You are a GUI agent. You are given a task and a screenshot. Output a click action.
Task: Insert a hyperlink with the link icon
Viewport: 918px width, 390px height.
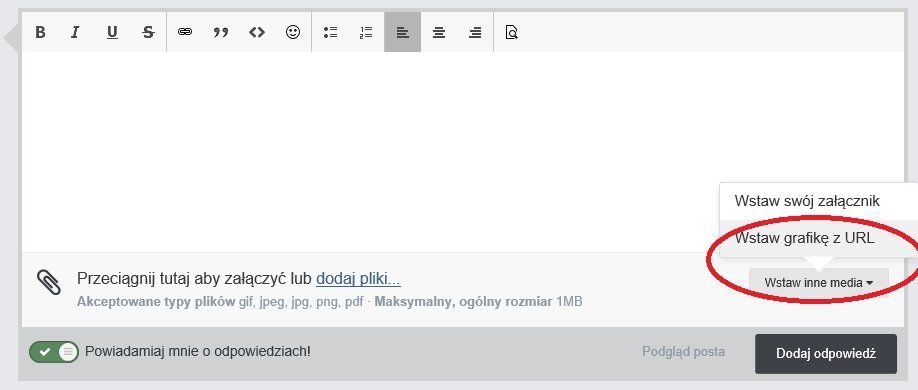tap(185, 32)
